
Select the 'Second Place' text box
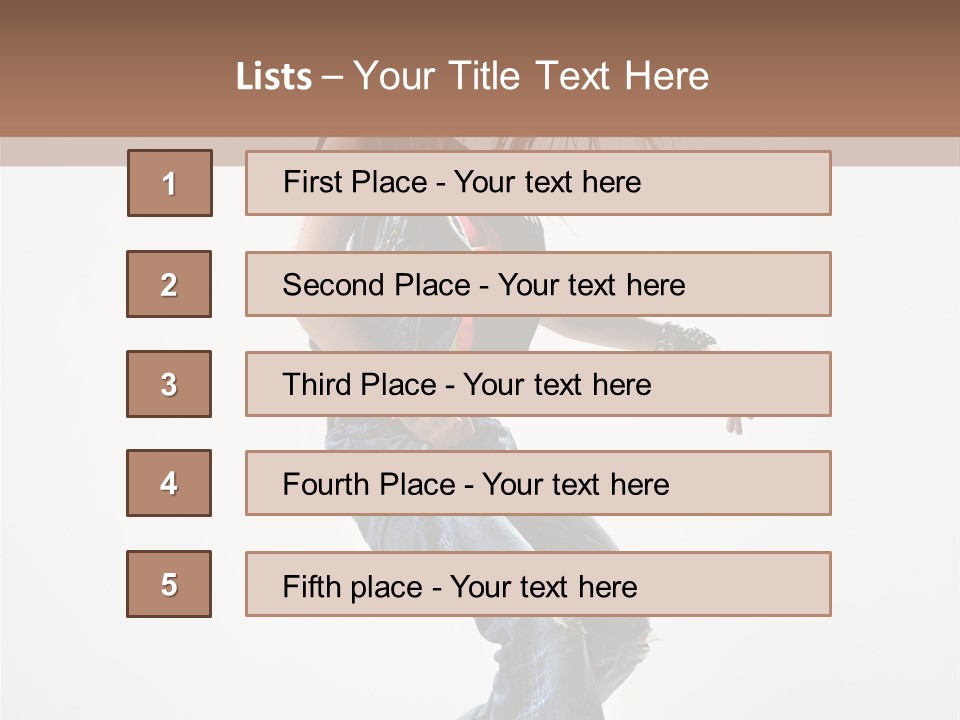tap(538, 284)
